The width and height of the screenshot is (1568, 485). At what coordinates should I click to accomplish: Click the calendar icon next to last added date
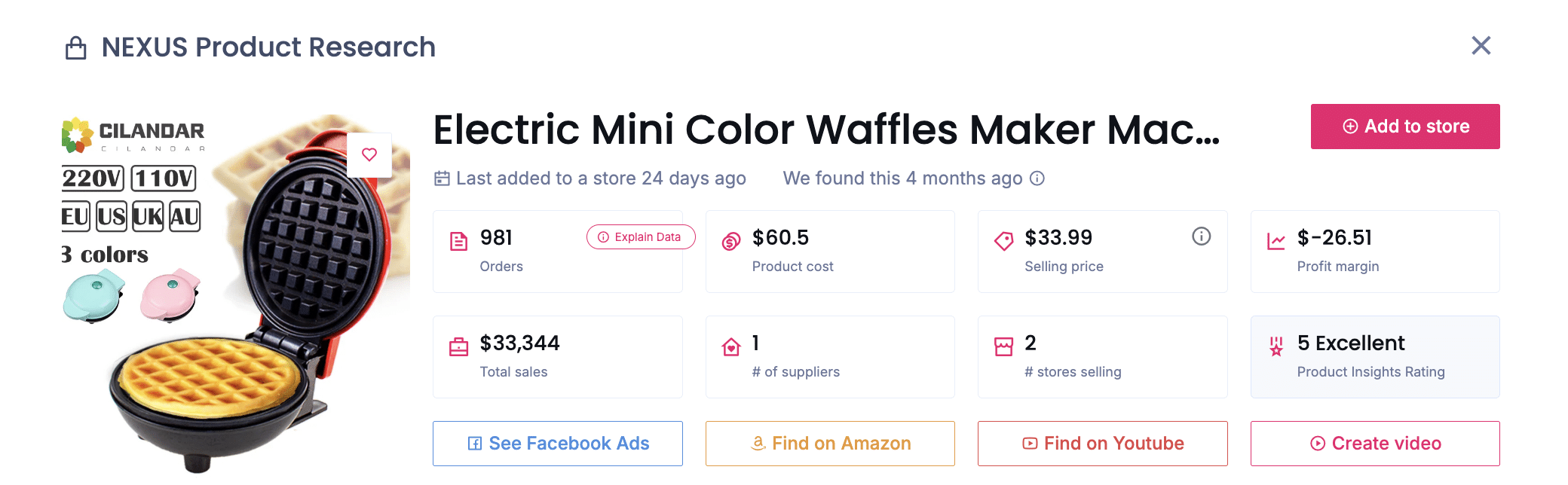442,178
